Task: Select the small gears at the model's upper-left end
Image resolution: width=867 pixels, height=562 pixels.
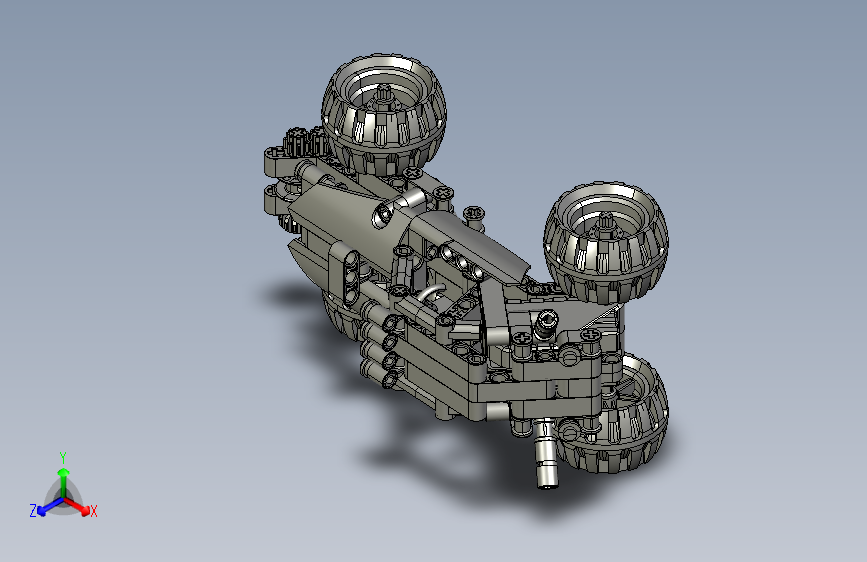Action: coord(303,142)
